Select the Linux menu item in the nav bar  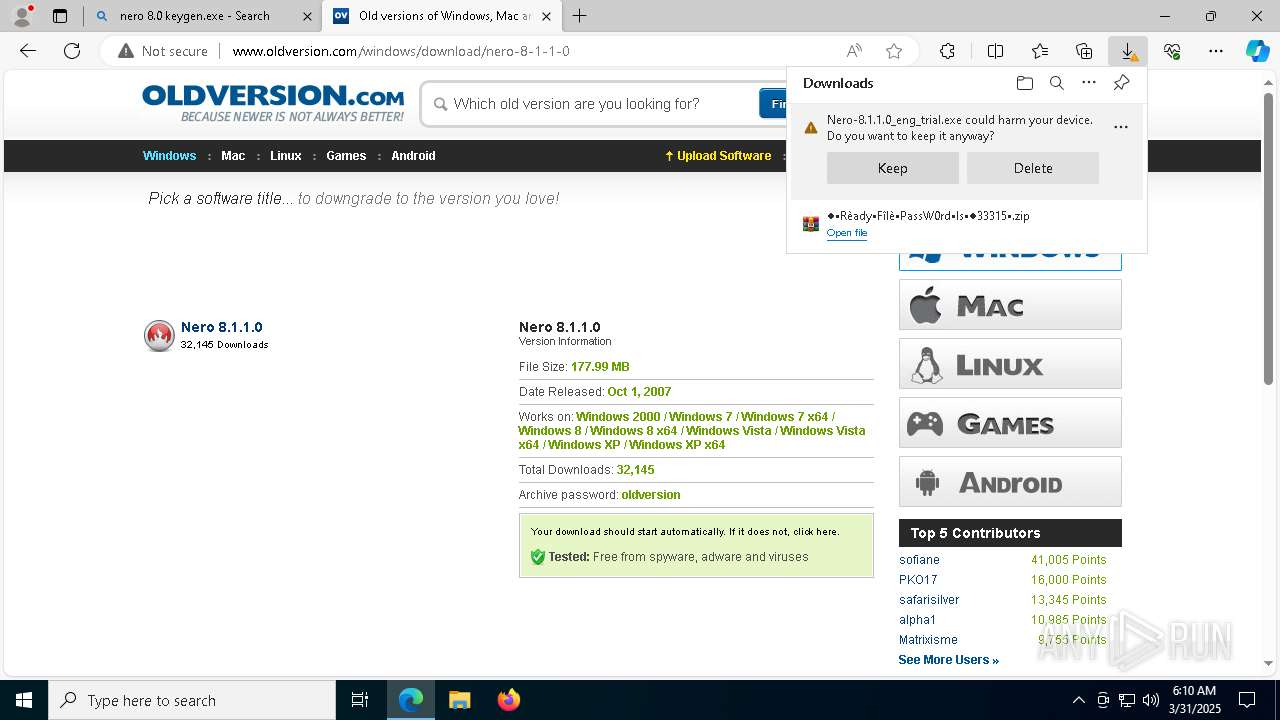(285, 156)
